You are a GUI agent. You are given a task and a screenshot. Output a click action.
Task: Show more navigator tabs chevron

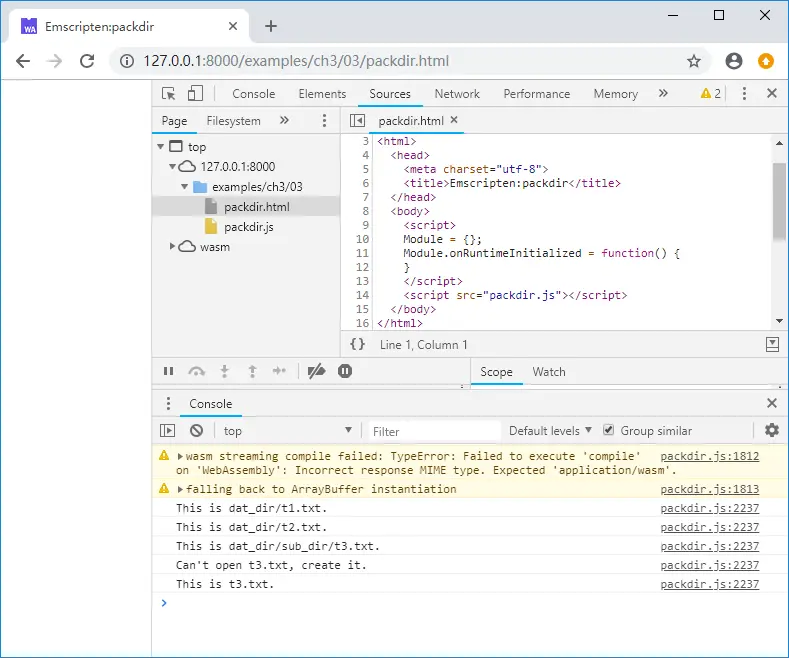[284, 120]
